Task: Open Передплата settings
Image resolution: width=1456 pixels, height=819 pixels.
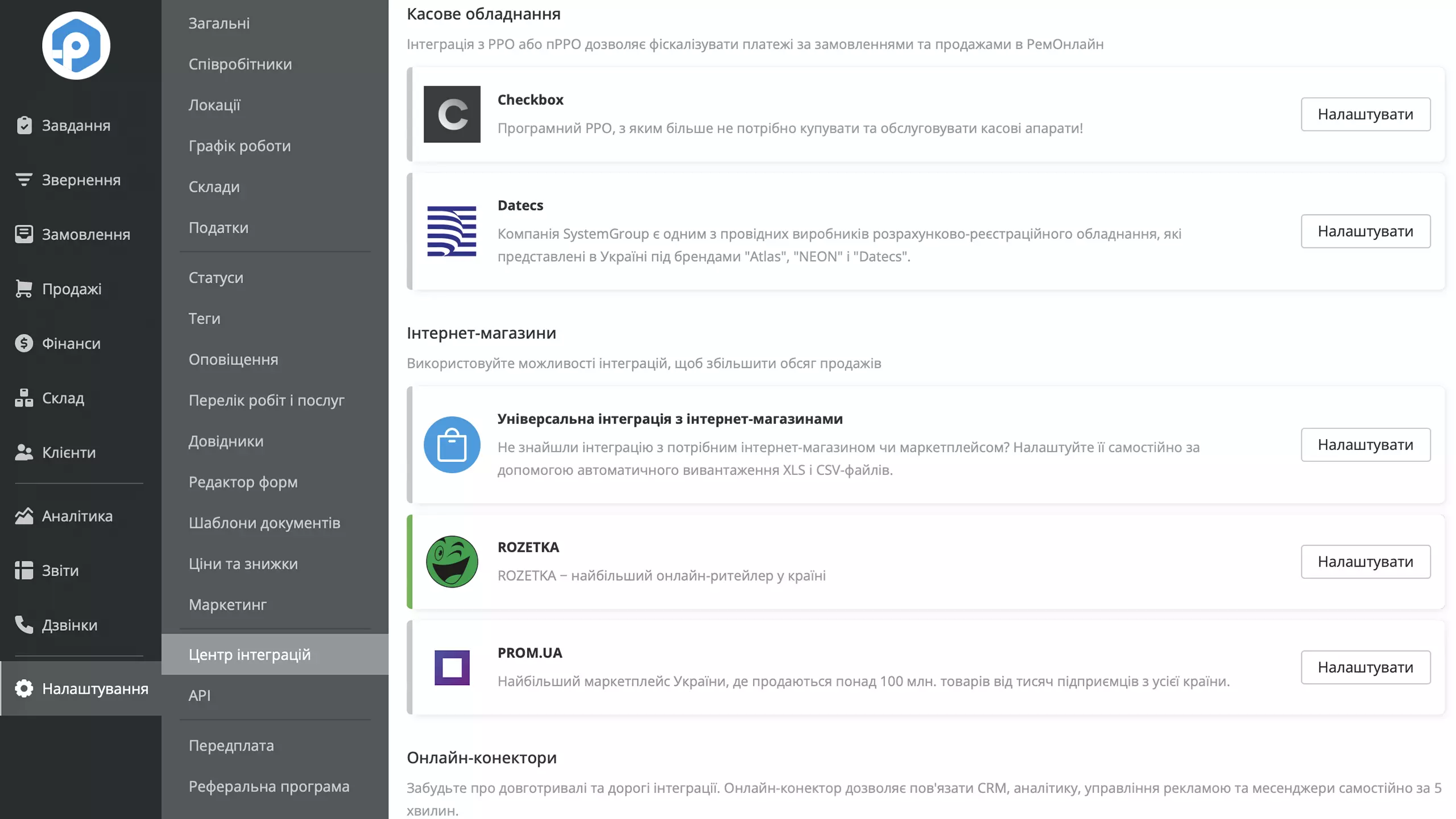Action: [275, 745]
